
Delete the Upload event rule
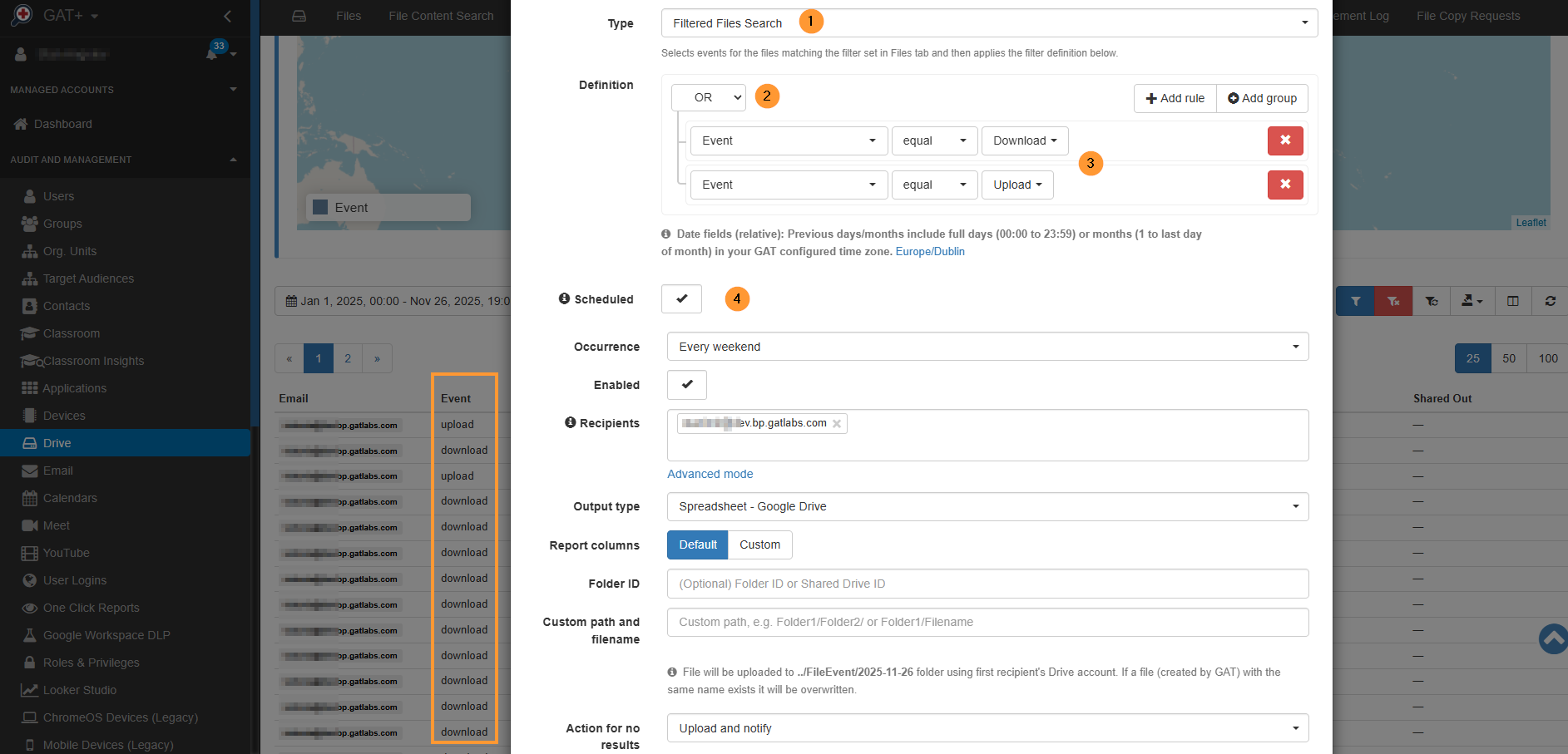point(1284,185)
